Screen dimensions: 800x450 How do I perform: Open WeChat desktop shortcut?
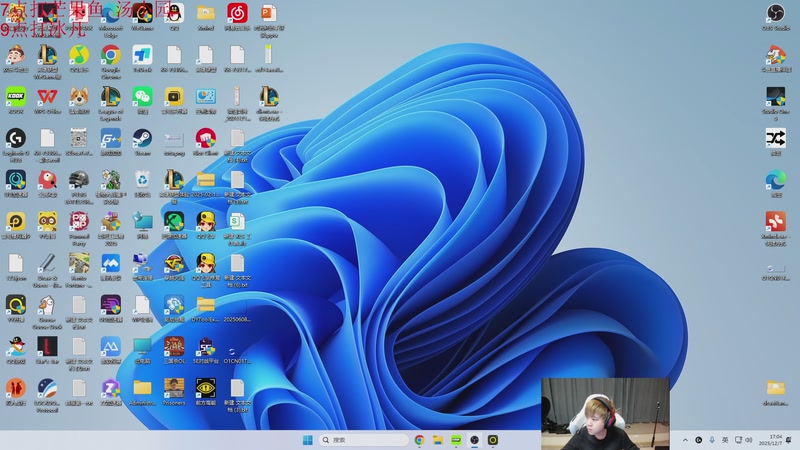click(142, 97)
